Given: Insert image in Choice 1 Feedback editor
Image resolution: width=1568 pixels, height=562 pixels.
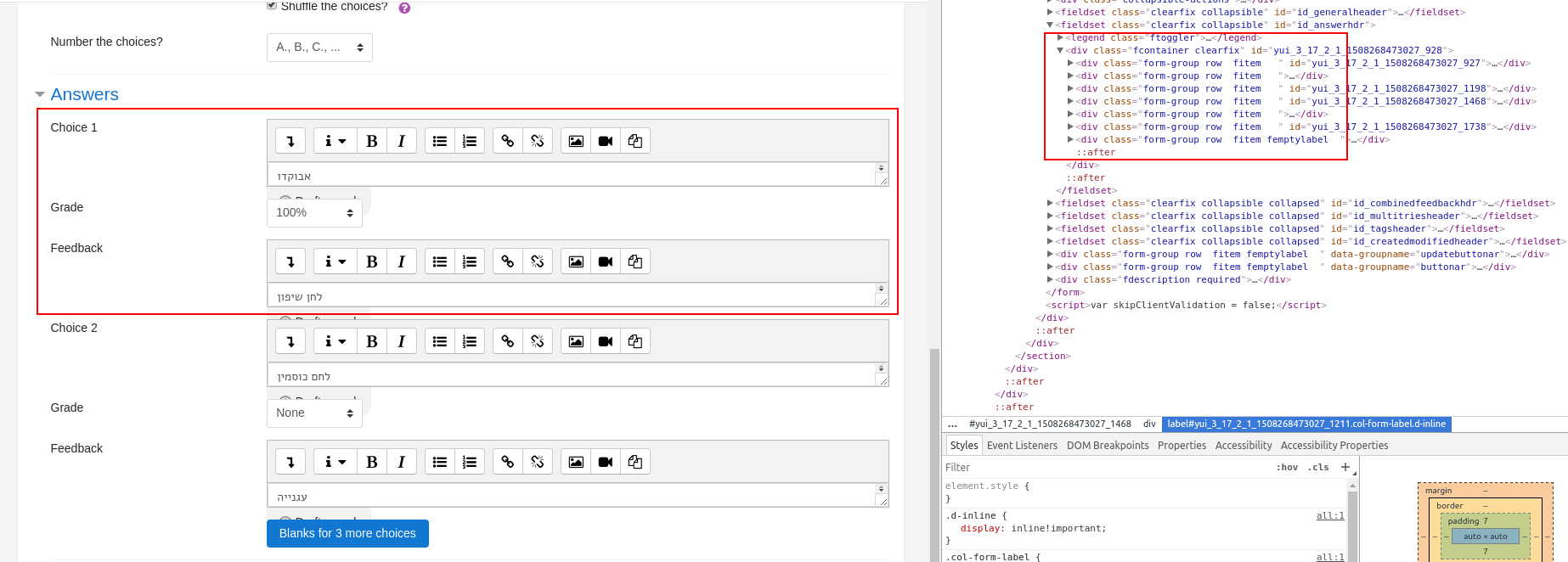Looking at the screenshot, I should tap(575, 261).
